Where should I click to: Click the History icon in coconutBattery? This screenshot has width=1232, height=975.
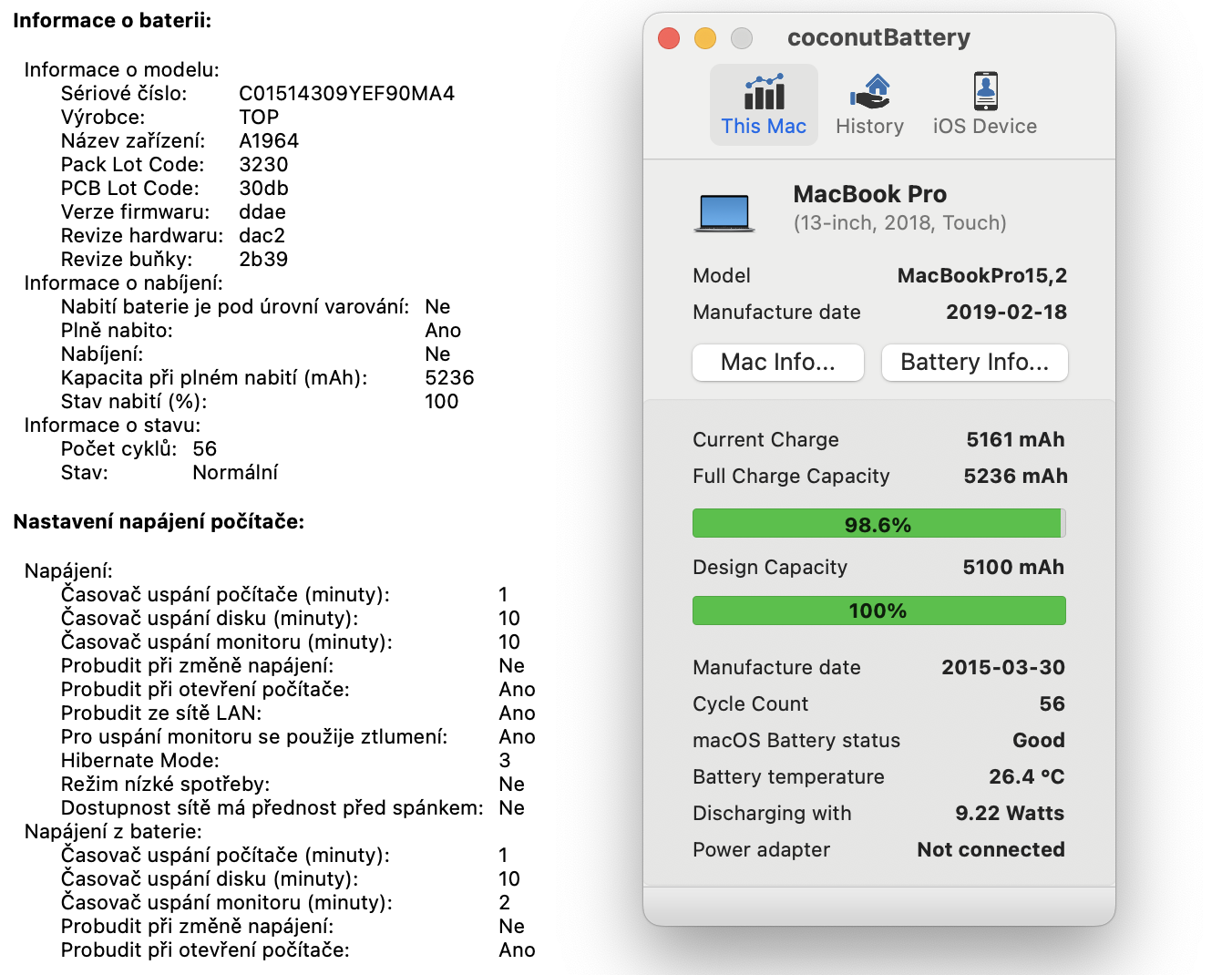tap(869, 91)
